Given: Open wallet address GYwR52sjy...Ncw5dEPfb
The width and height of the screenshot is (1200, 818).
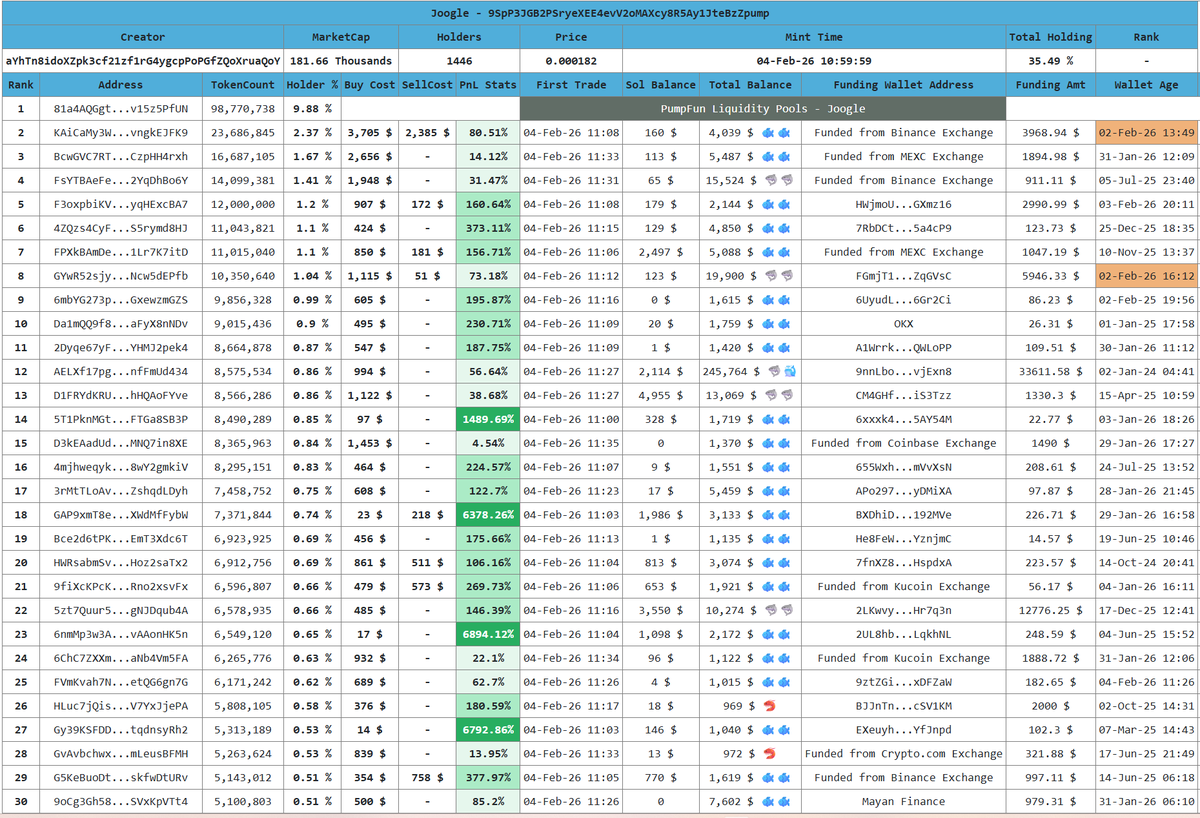Looking at the screenshot, I should [x=120, y=276].
